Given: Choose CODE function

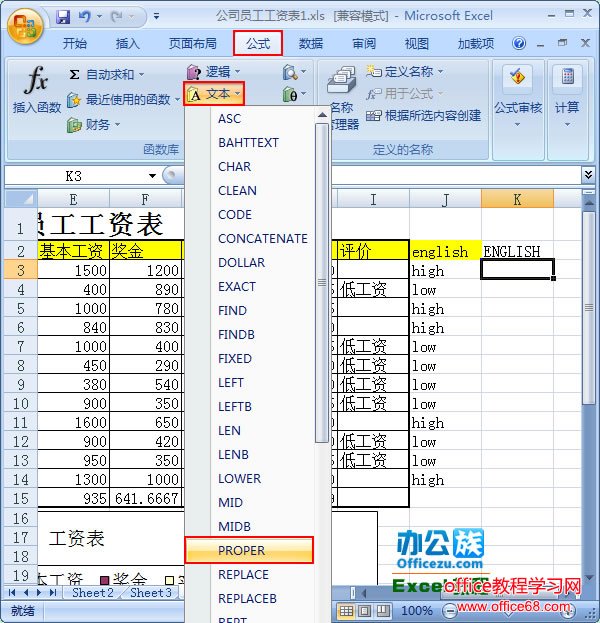Looking at the screenshot, I should pyautogui.click(x=235, y=215).
